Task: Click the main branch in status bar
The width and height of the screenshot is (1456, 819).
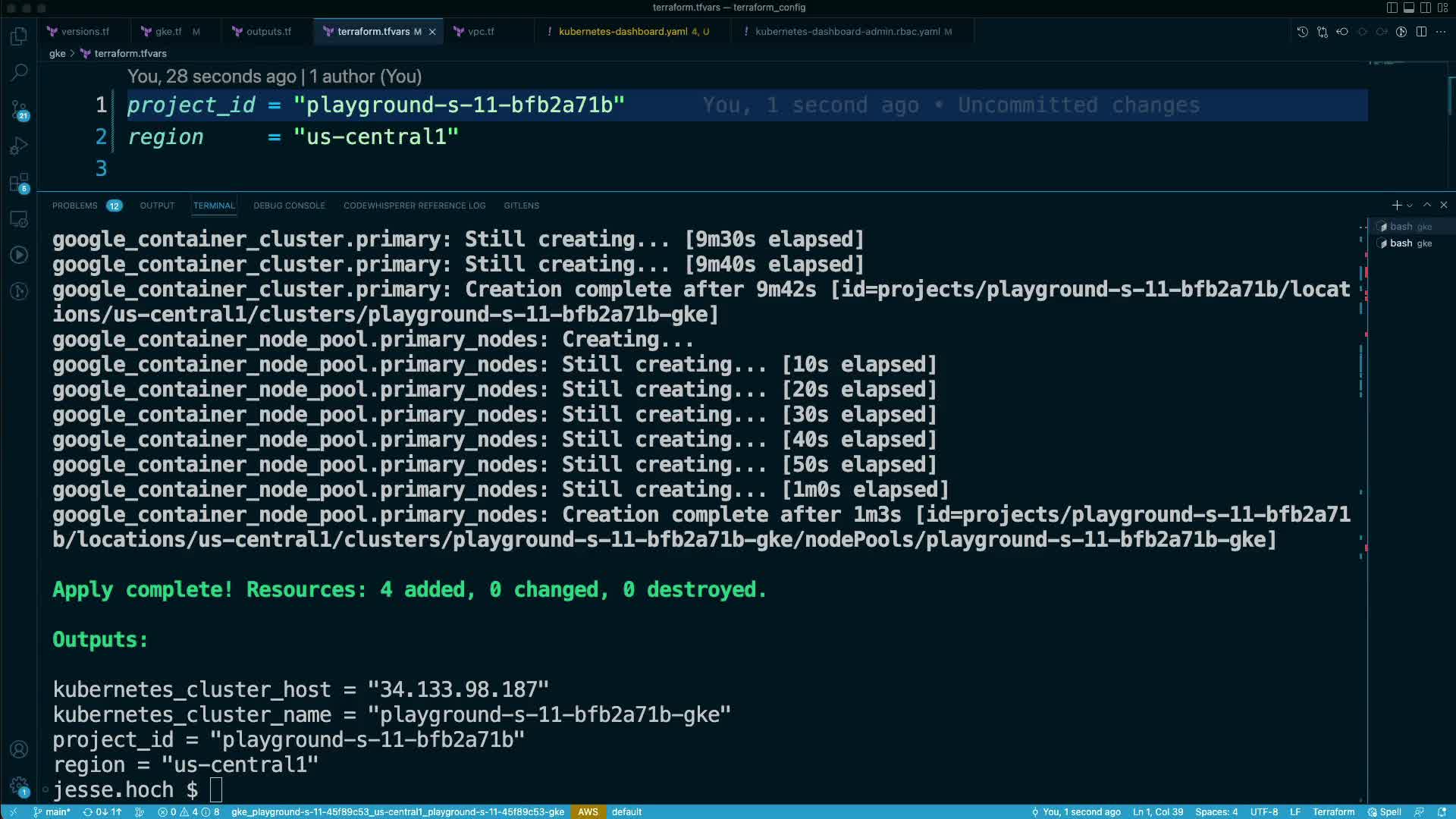Action: [x=52, y=811]
